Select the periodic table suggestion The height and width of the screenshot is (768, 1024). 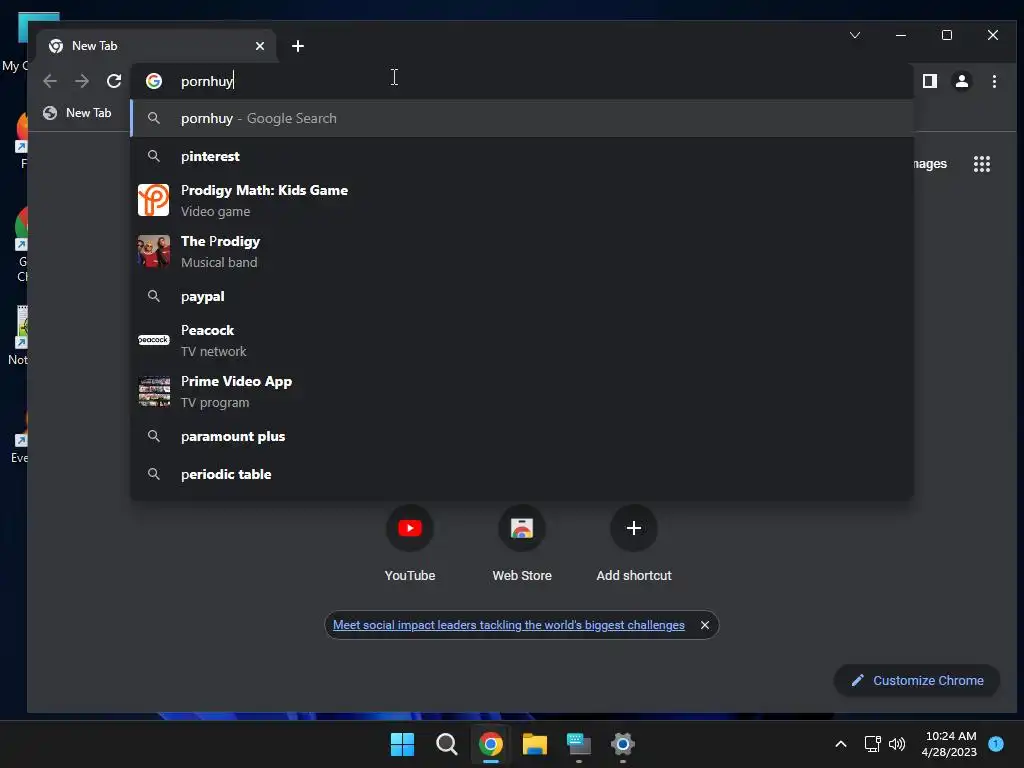pyautogui.click(x=522, y=474)
